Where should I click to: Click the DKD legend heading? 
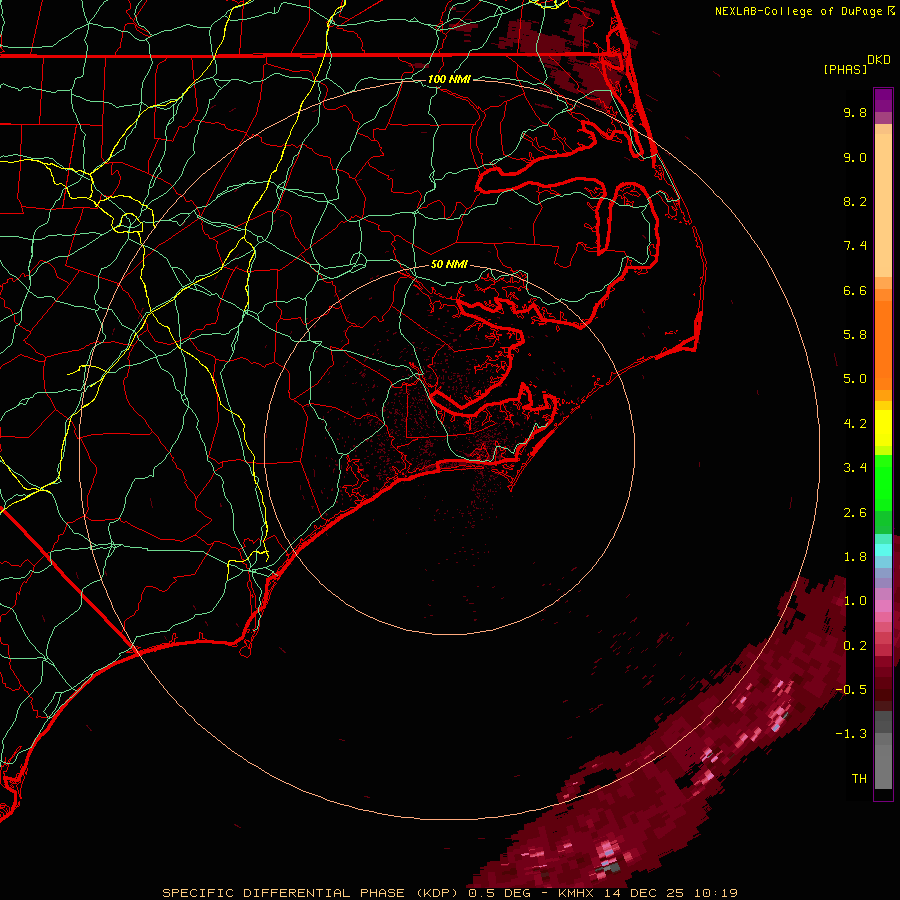(x=879, y=60)
